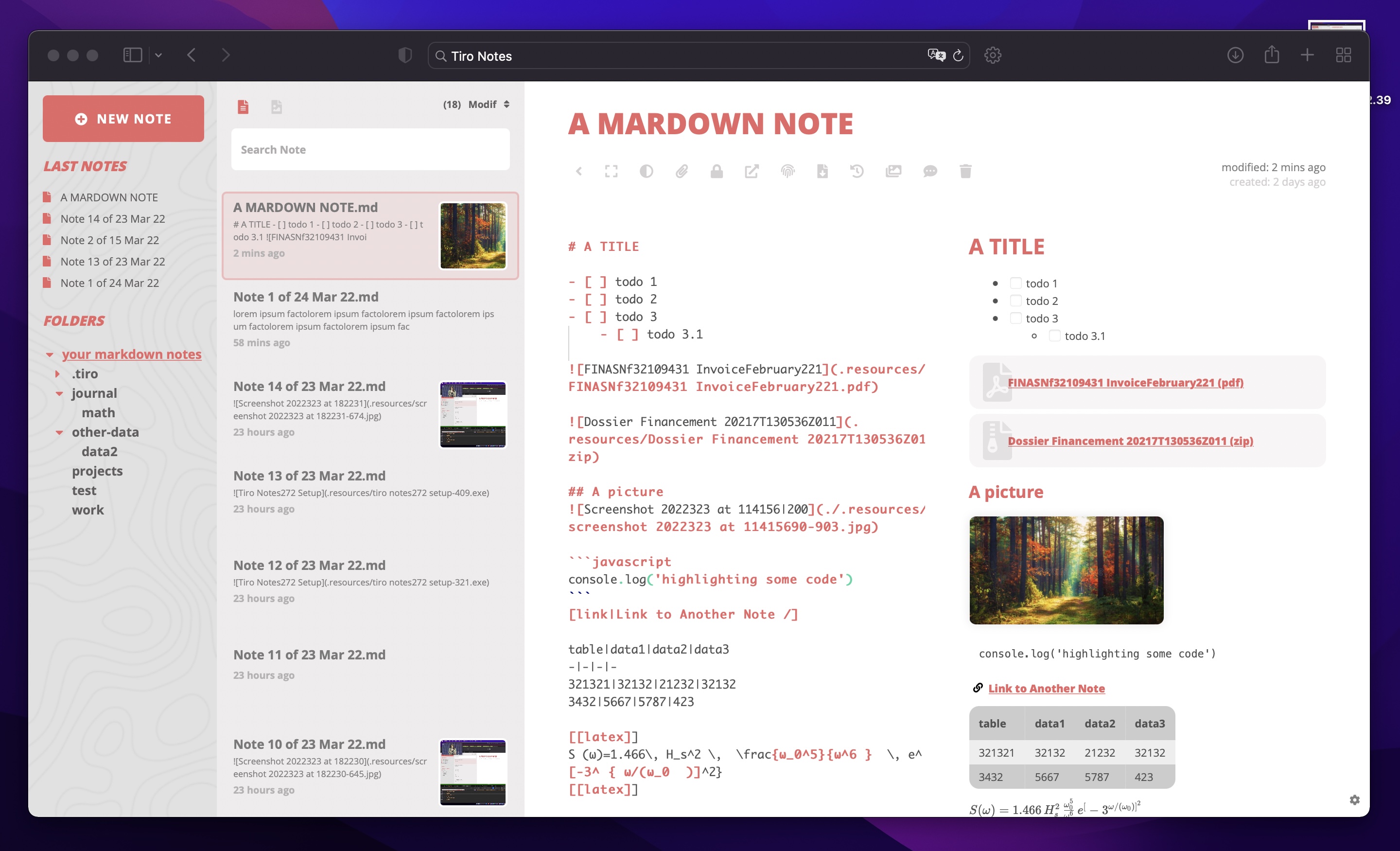Enter fullscreen view for the note
1400x851 pixels.
612,171
